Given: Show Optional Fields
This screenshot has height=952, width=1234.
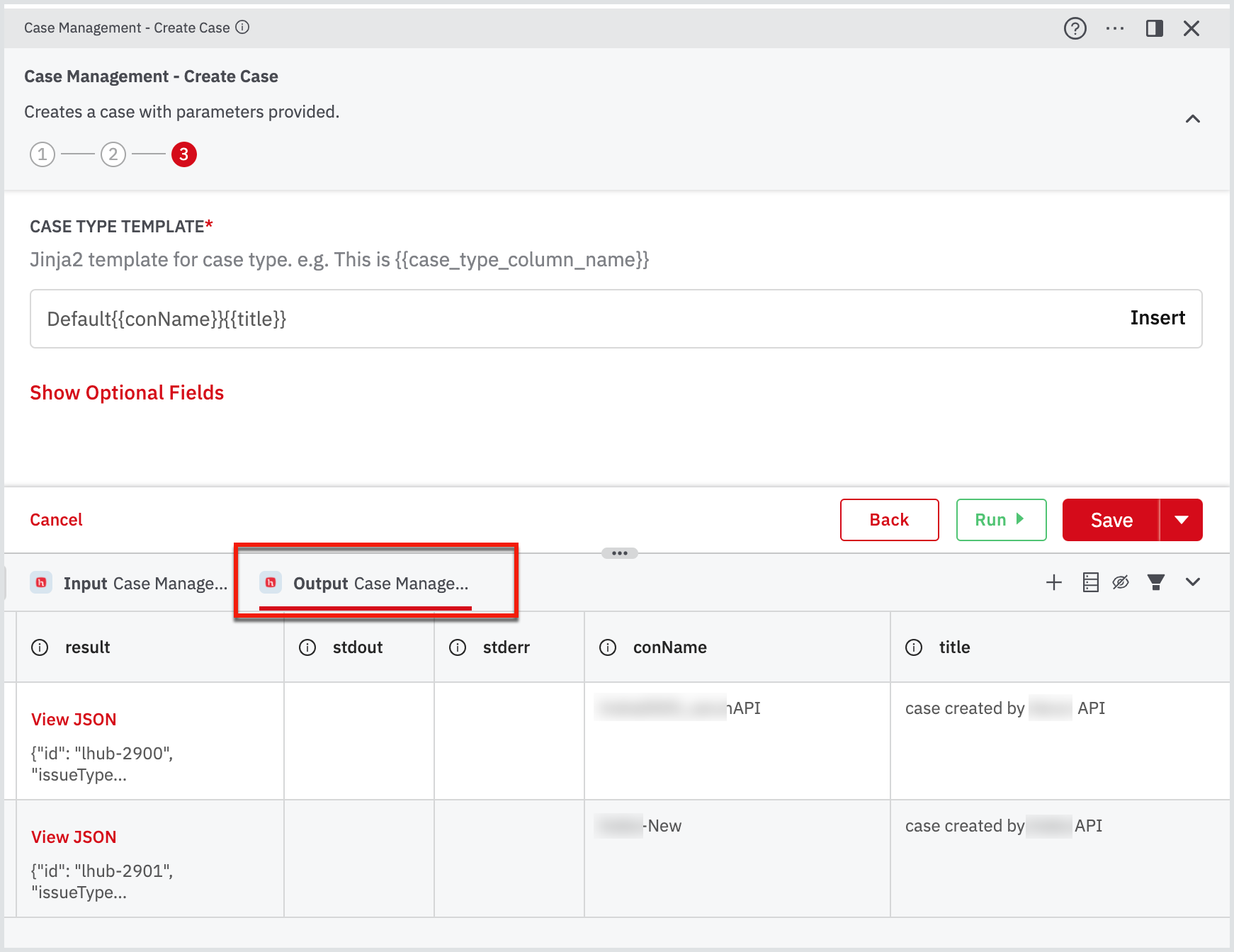Looking at the screenshot, I should coord(127,392).
